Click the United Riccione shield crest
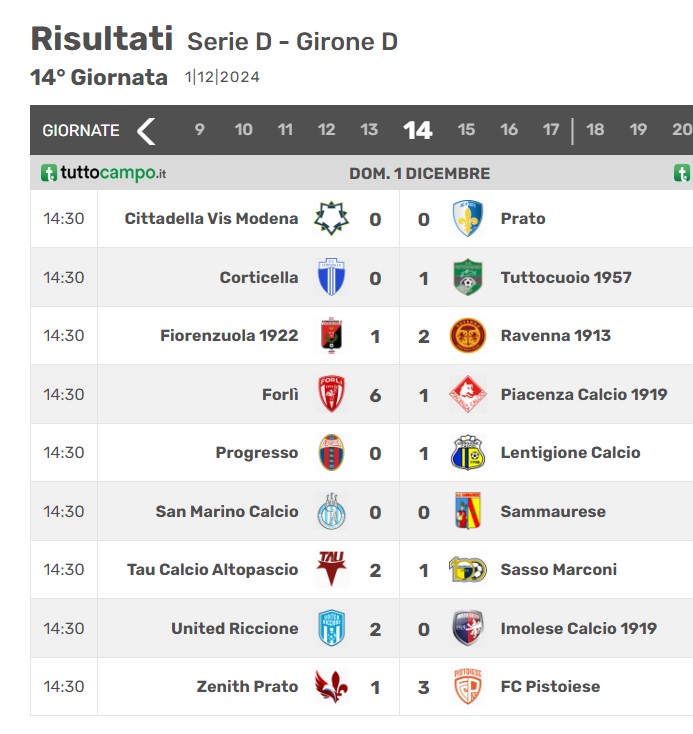 tap(332, 628)
